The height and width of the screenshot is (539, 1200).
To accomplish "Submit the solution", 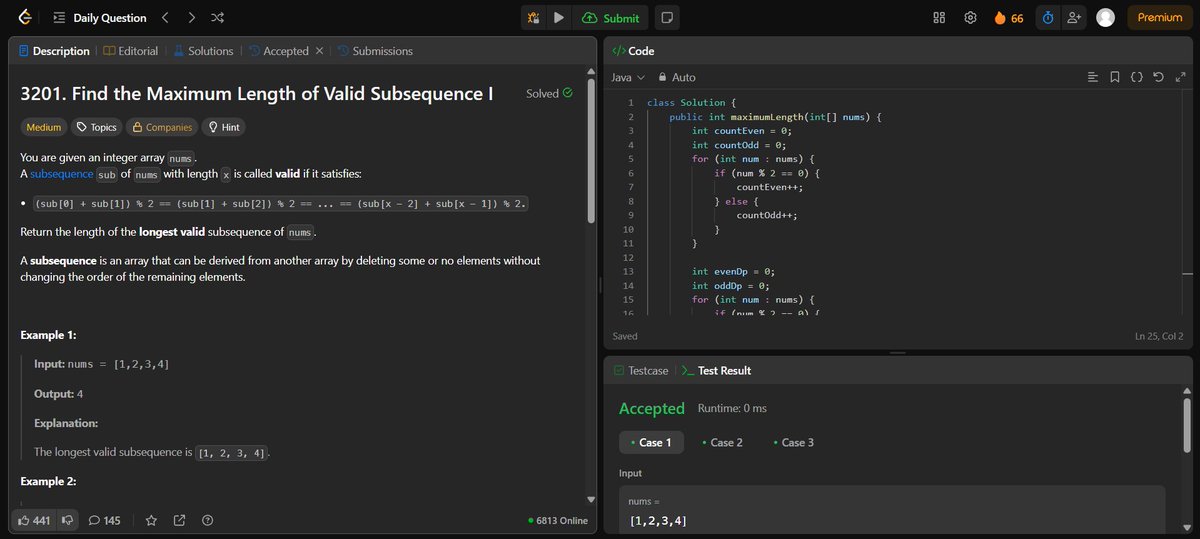I will tap(610, 18).
